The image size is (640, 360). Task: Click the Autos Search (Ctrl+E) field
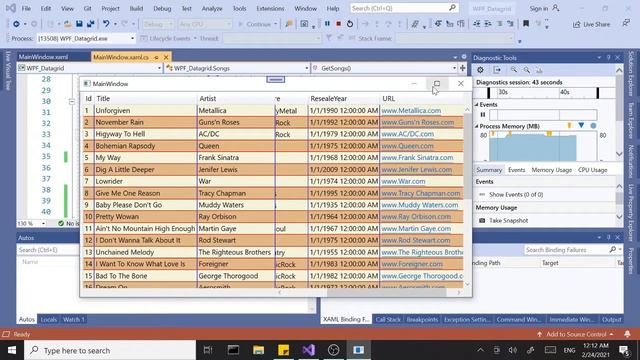coord(48,250)
